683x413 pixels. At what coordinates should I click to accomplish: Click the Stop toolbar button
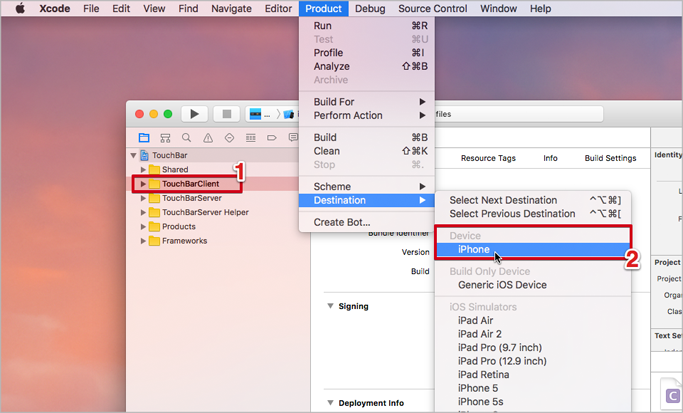pos(227,114)
